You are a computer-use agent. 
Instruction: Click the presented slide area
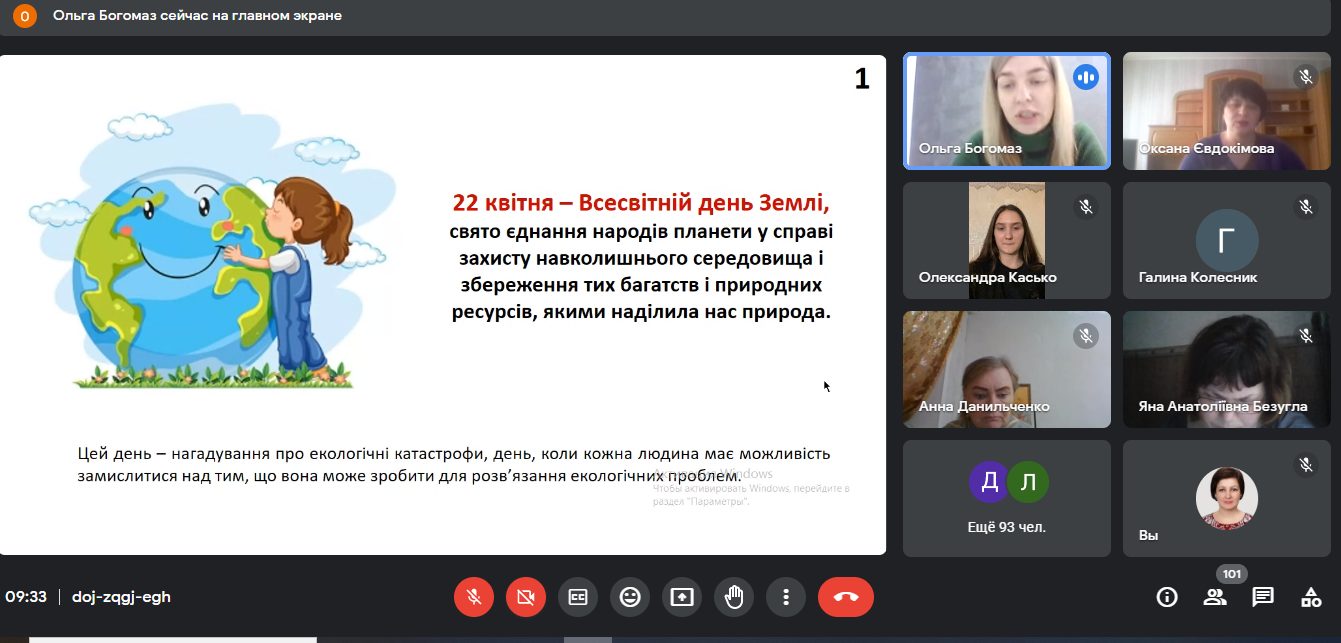443,305
